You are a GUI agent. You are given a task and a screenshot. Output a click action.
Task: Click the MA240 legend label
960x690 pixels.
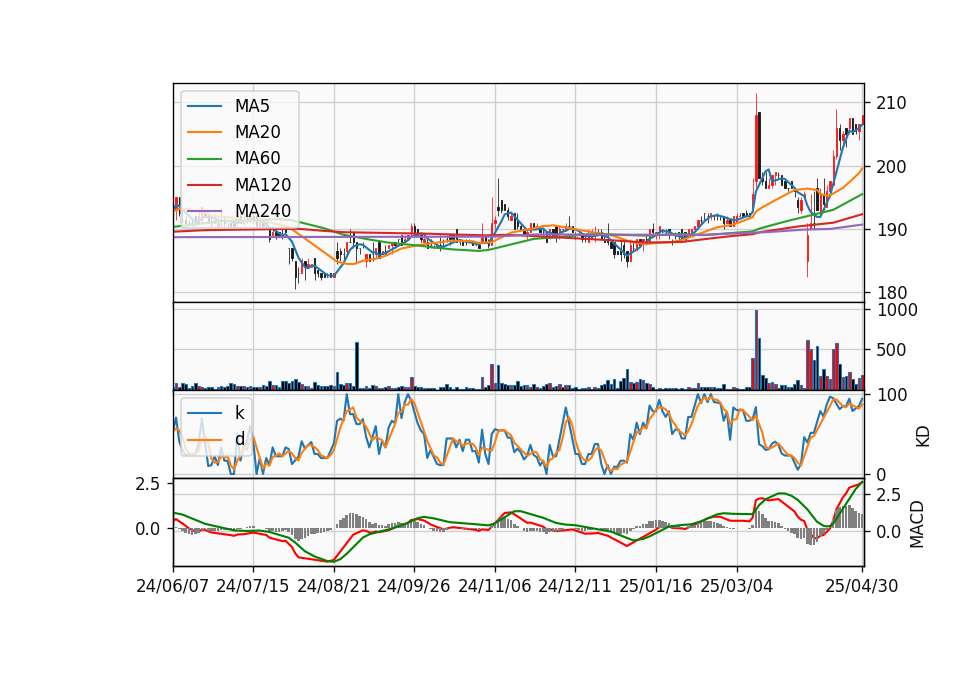[263, 211]
